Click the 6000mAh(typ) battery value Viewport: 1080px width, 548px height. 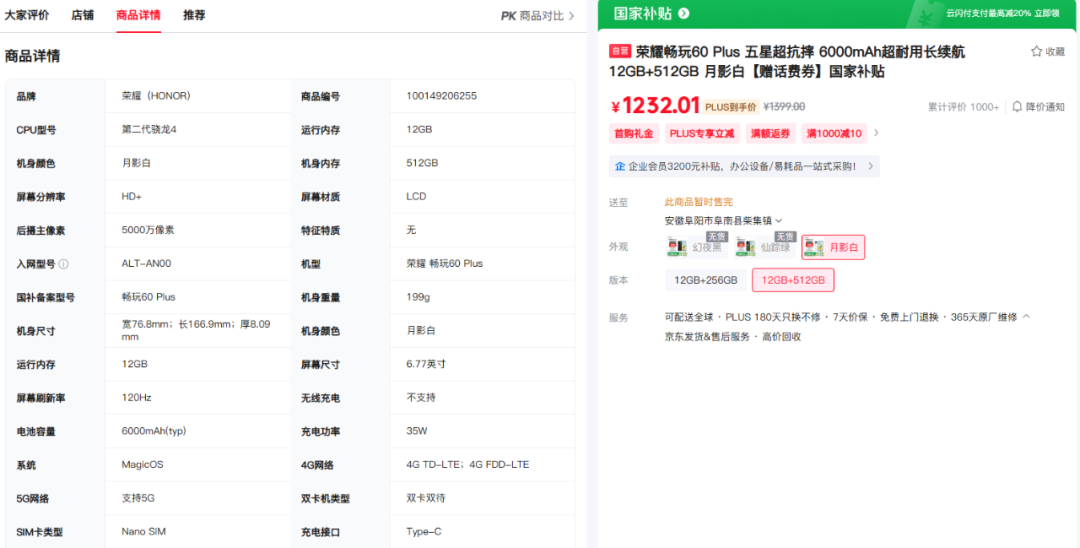[154, 432]
